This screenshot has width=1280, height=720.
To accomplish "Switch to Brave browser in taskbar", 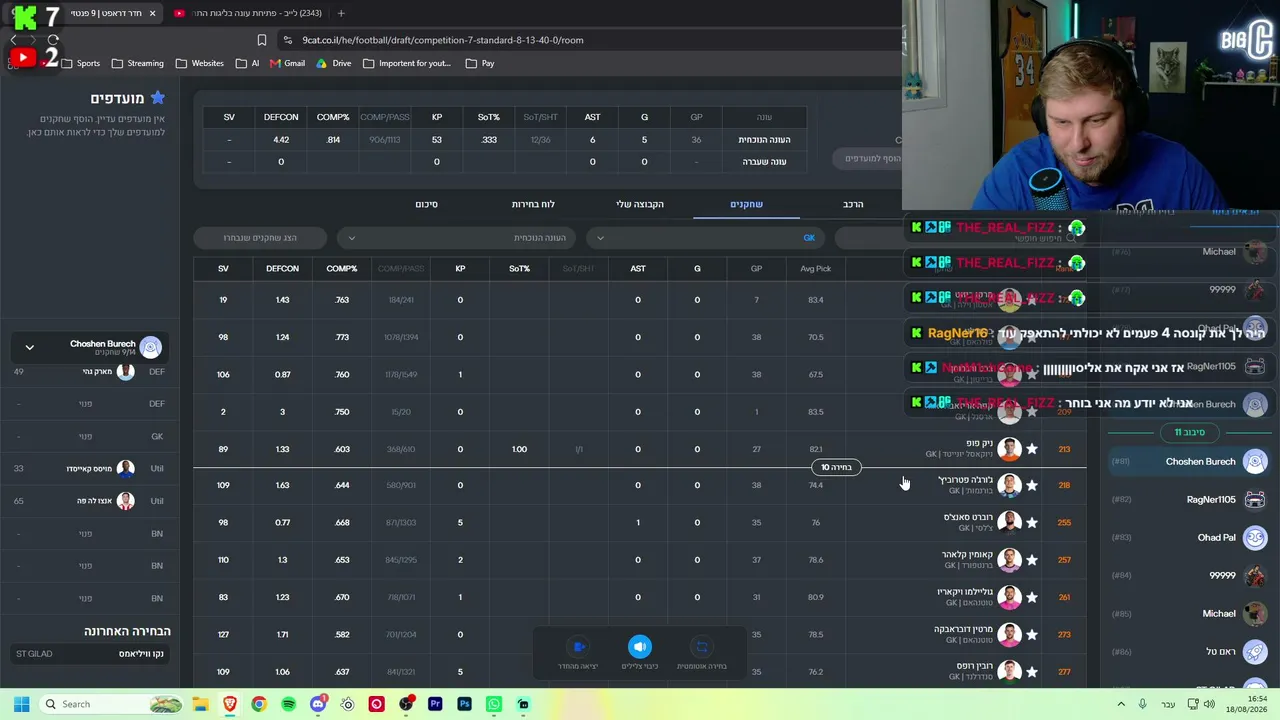I will pyautogui.click(x=230, y=704).
